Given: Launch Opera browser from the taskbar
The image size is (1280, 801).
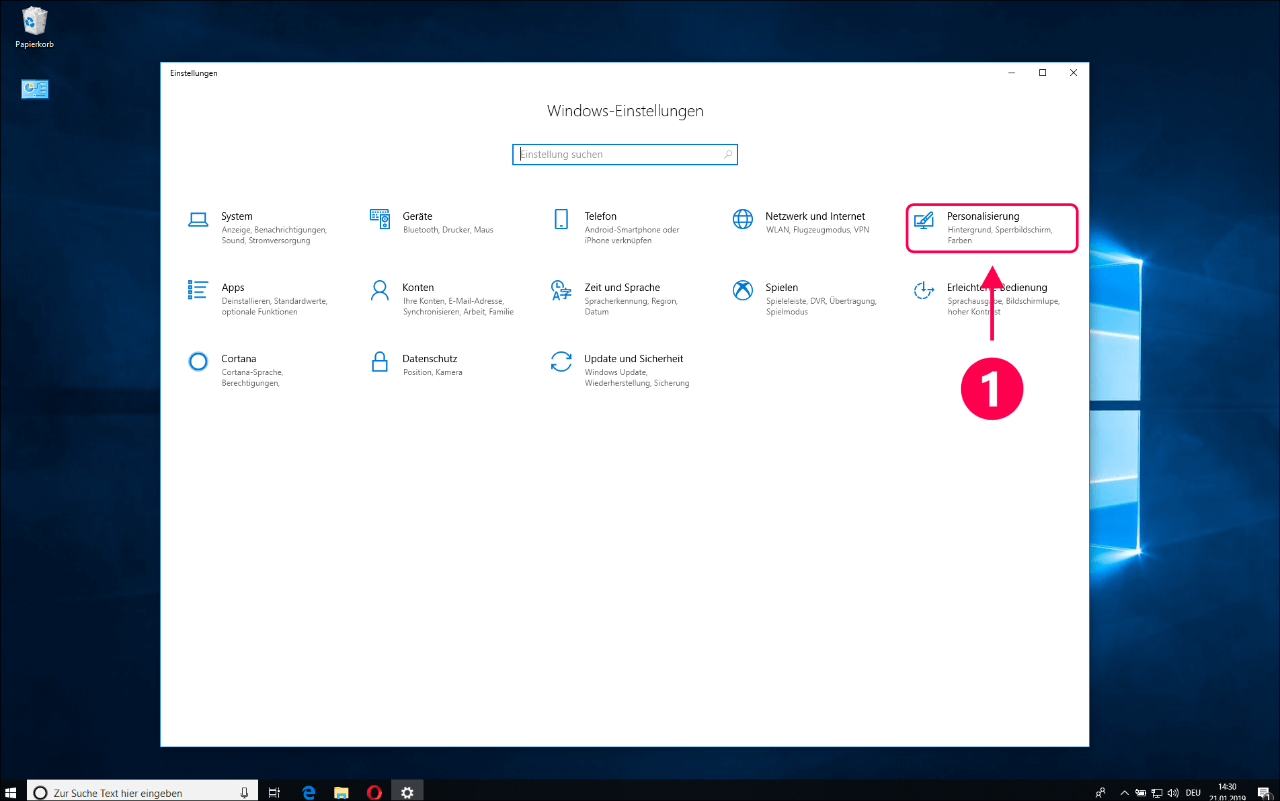Looking at the screenshot, I should 373,792.
